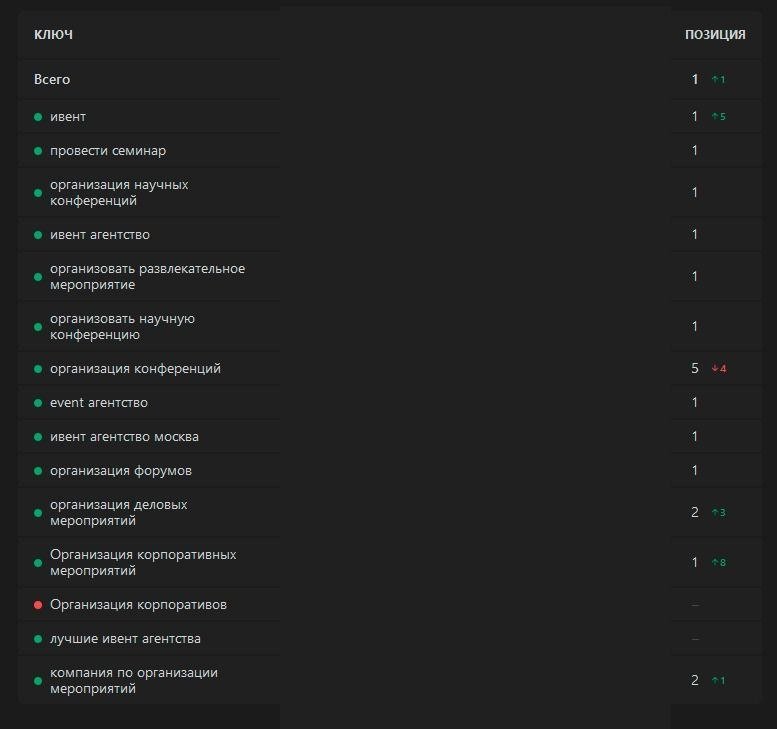Open the keyword "организация форумов"

point(121,471)
